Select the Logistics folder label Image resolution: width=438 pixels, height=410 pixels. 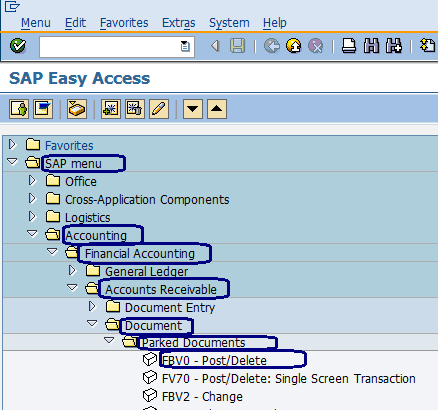coord(88,218)
